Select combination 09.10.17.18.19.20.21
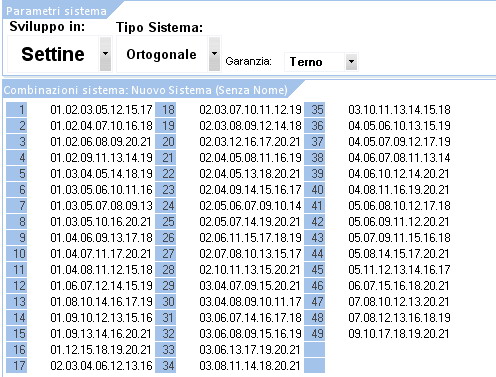Image resolution: width=496 pixels, height=377 pixels. click(x=399, y=334)
